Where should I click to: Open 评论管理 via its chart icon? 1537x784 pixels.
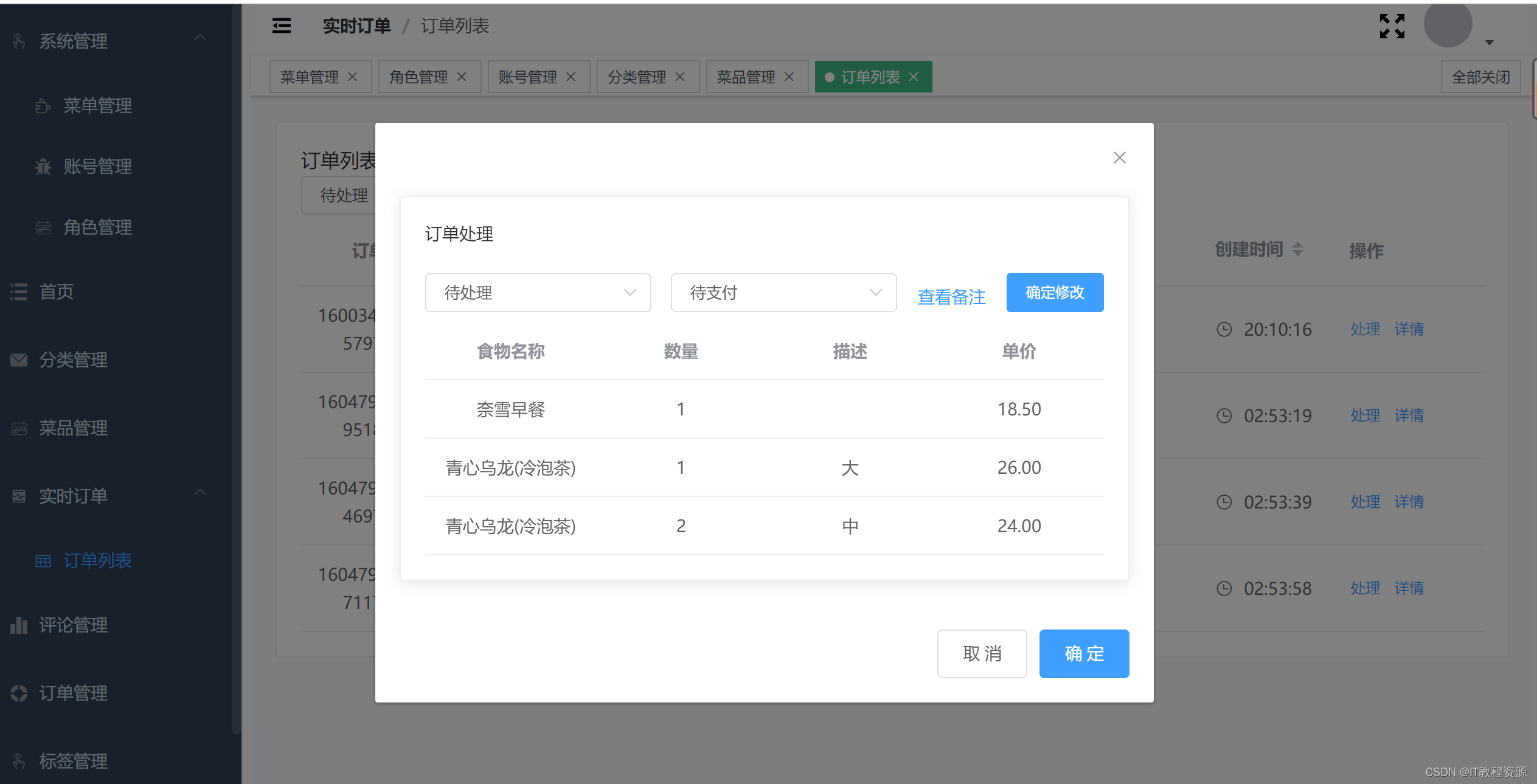pyautogui.click(x=19, y=625)
